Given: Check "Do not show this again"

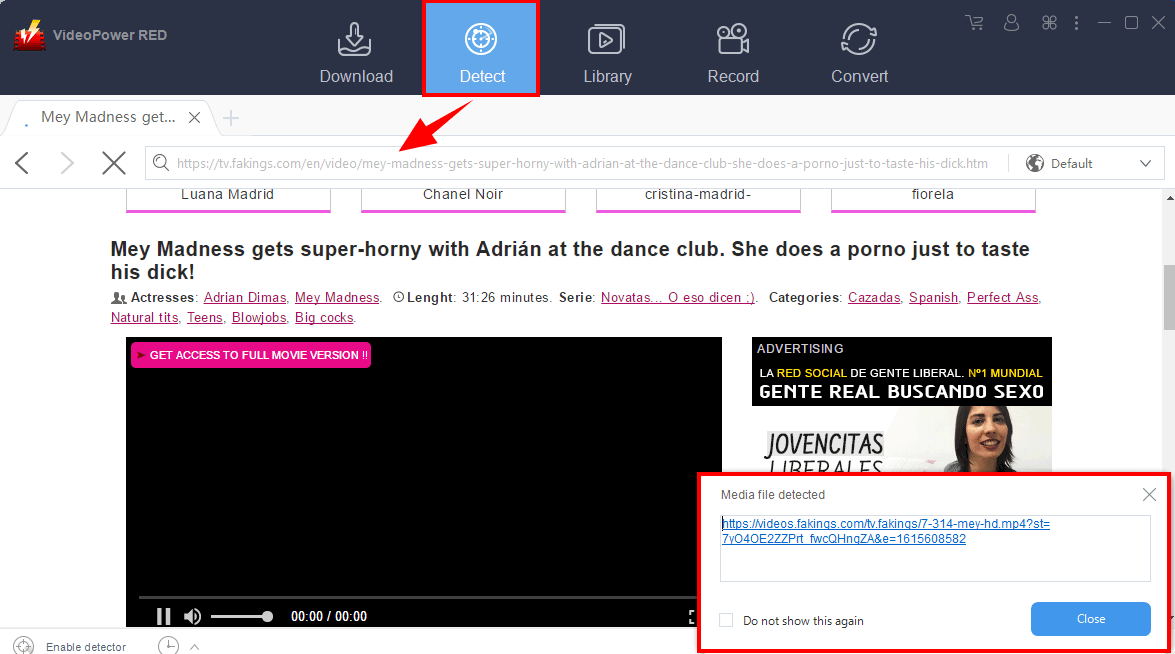Looking at the screenshot, I should coord(726,620).
